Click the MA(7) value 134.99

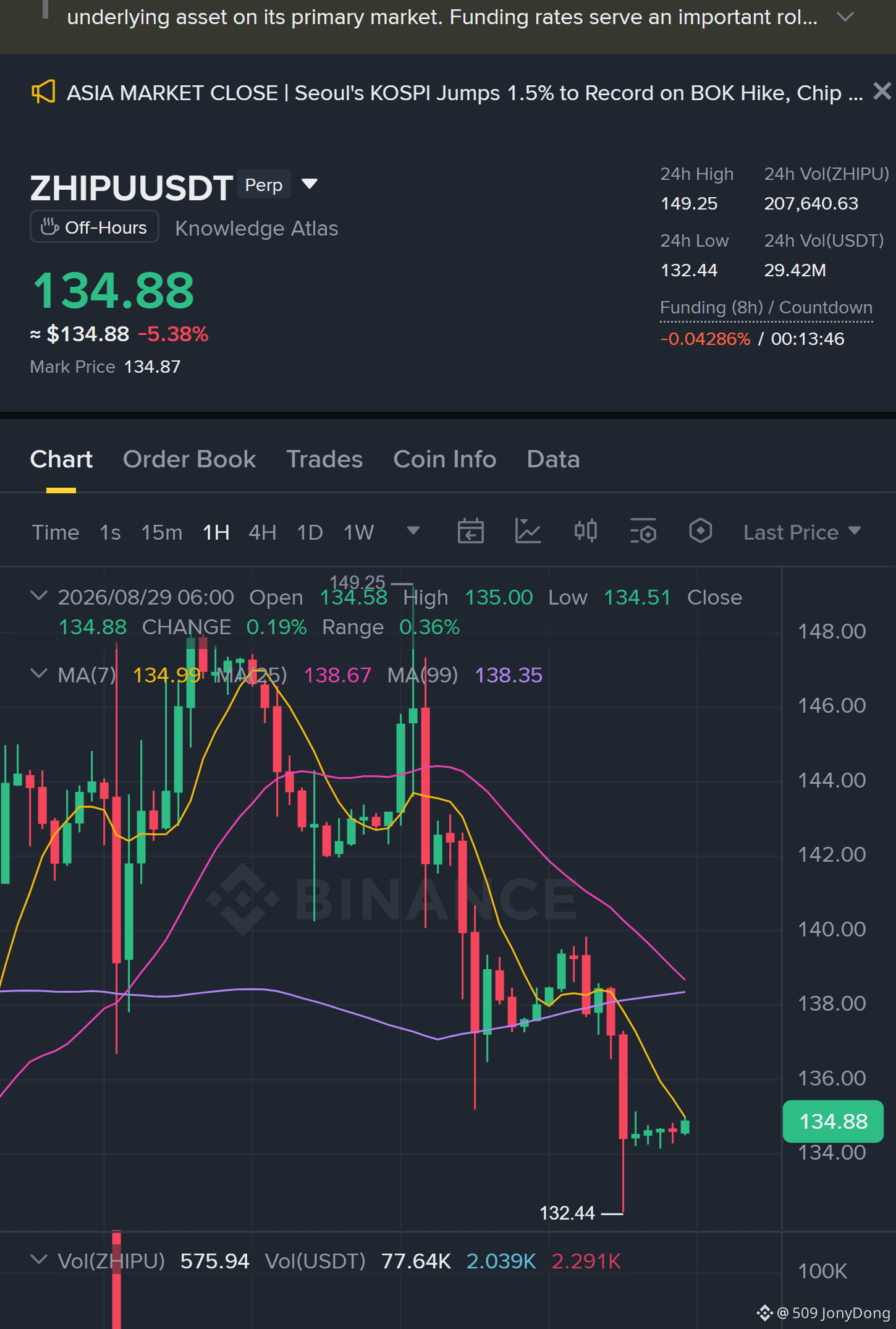point(167,675)
